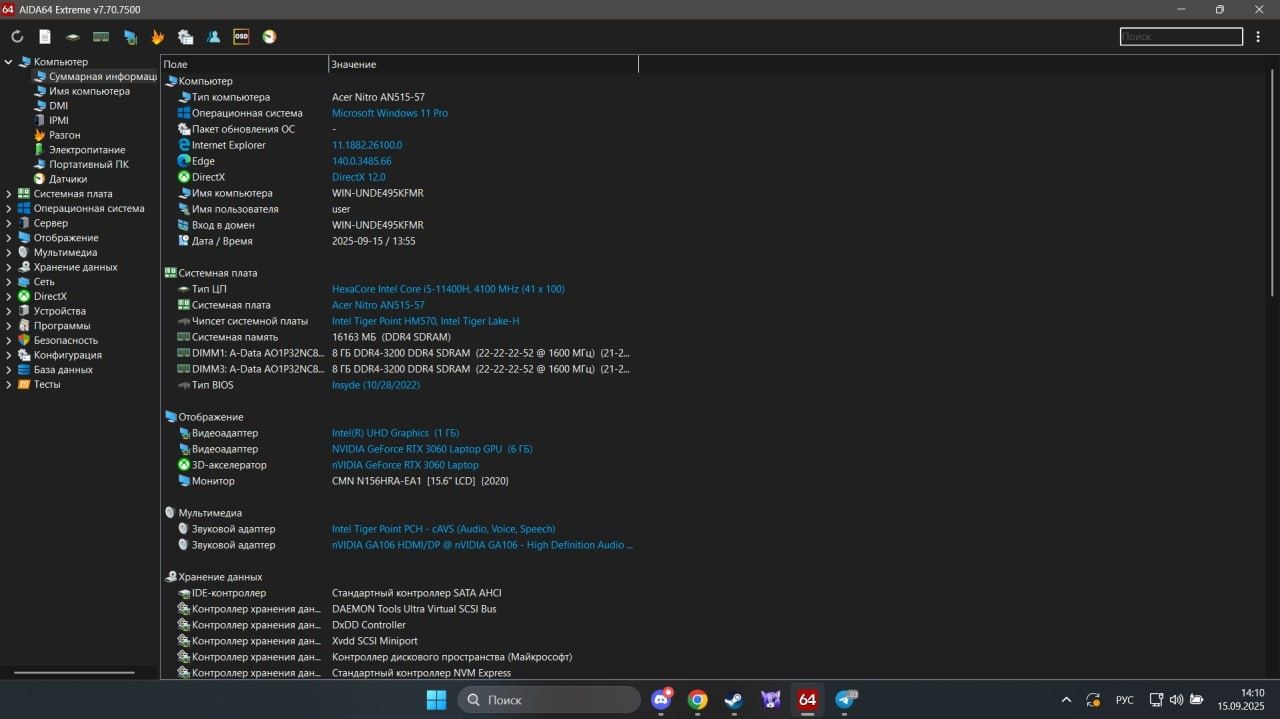Screen dimensions: 1280x719
Task: Open the DirectX 12.0 link
Action: (358, 177)
